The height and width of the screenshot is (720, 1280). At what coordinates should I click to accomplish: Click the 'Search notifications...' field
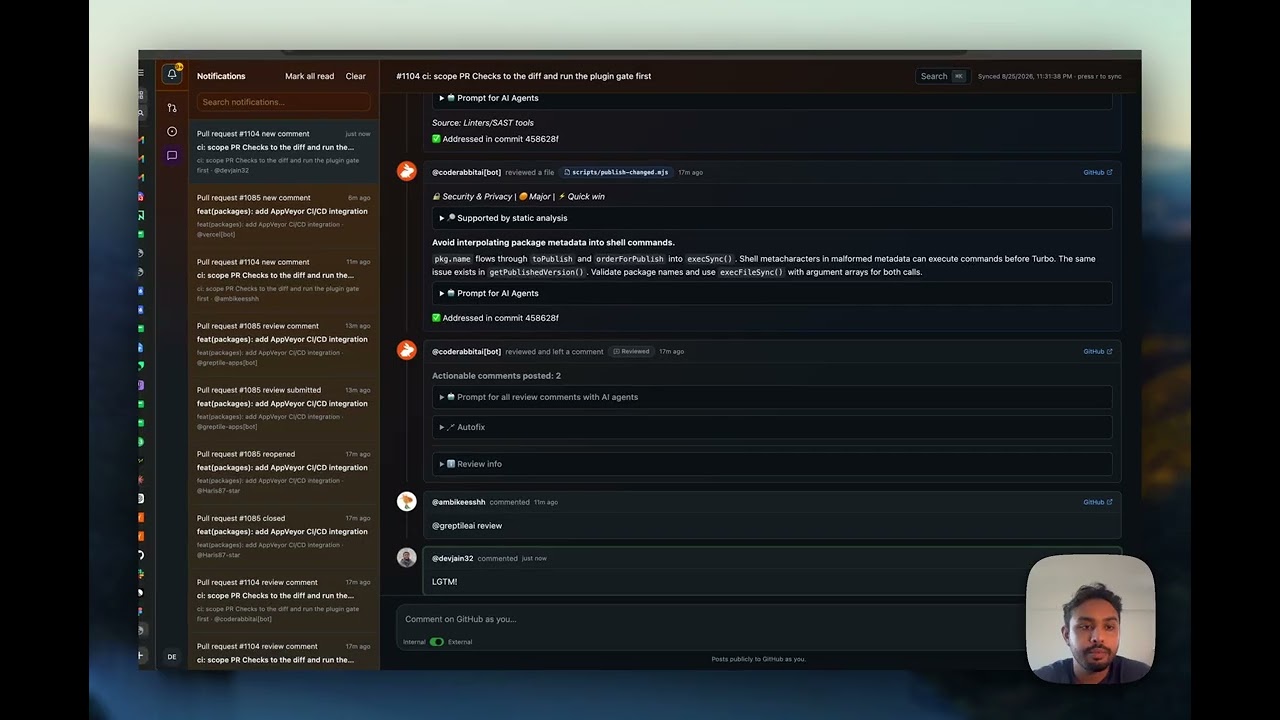click(x=284, y=102)
